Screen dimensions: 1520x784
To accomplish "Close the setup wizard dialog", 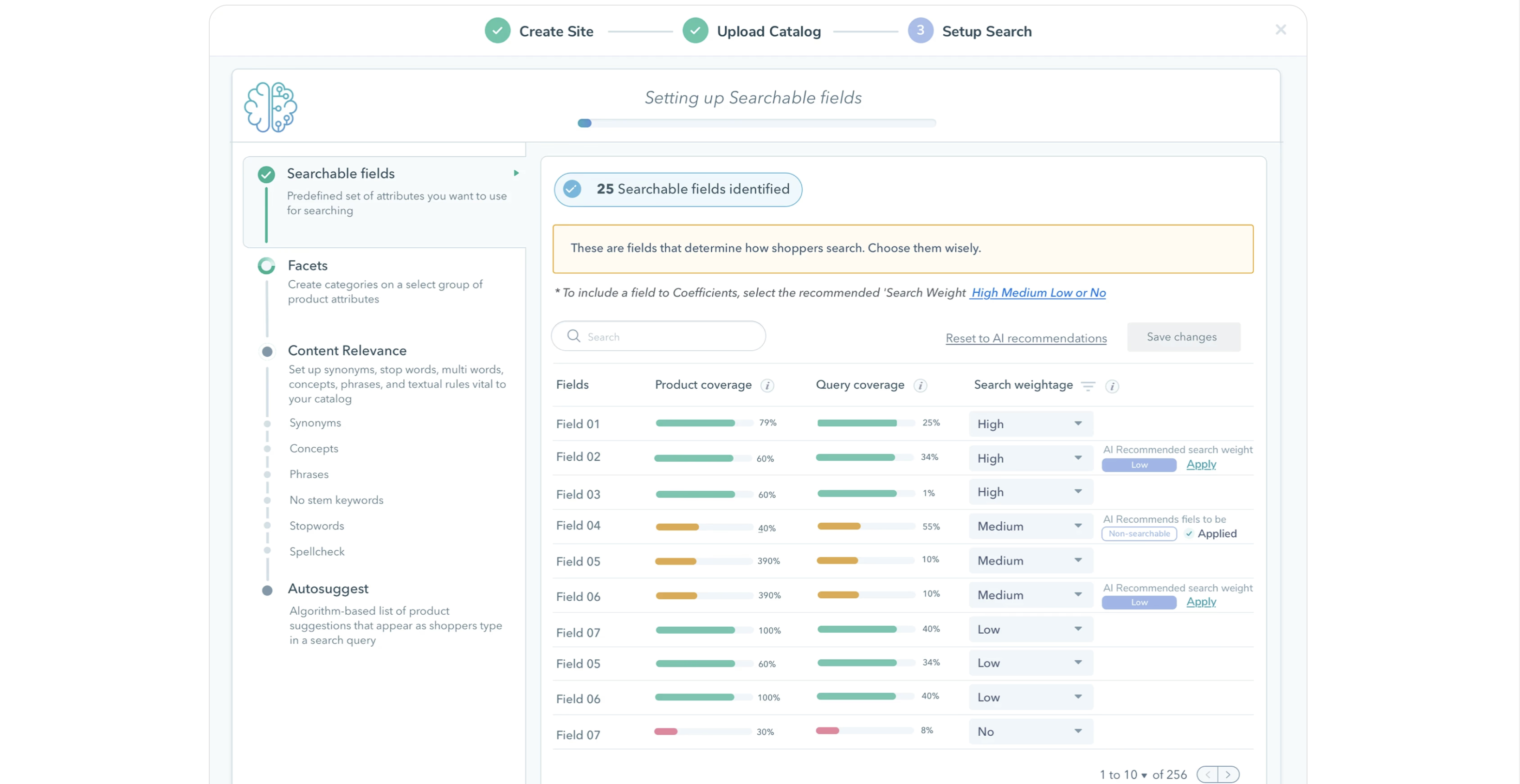I will pos(1281,30).
